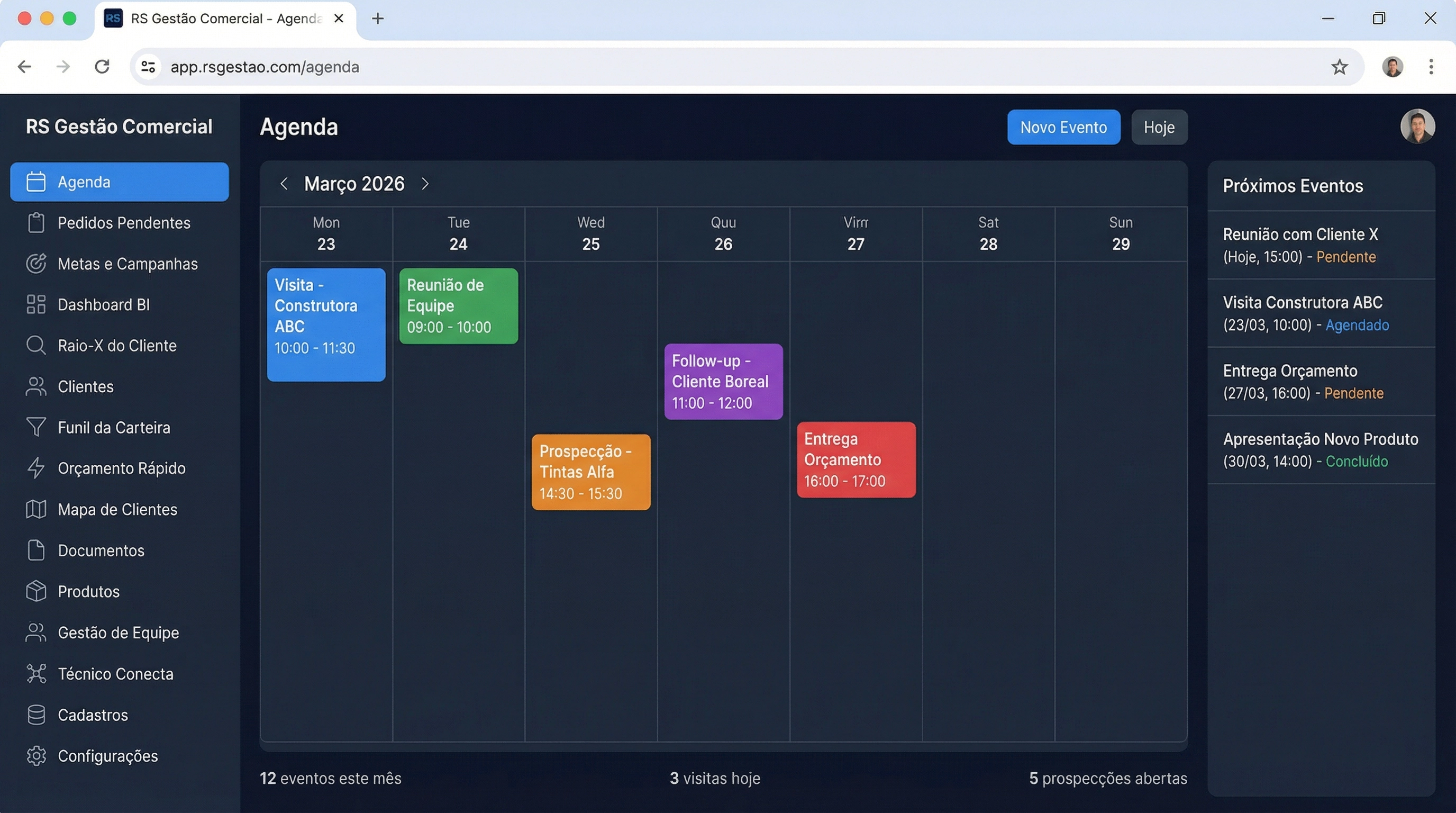Viewport: 1456px width, 813px height.
Task: Open Configurações via the gear icon
Action: click(x=35, y=755)
